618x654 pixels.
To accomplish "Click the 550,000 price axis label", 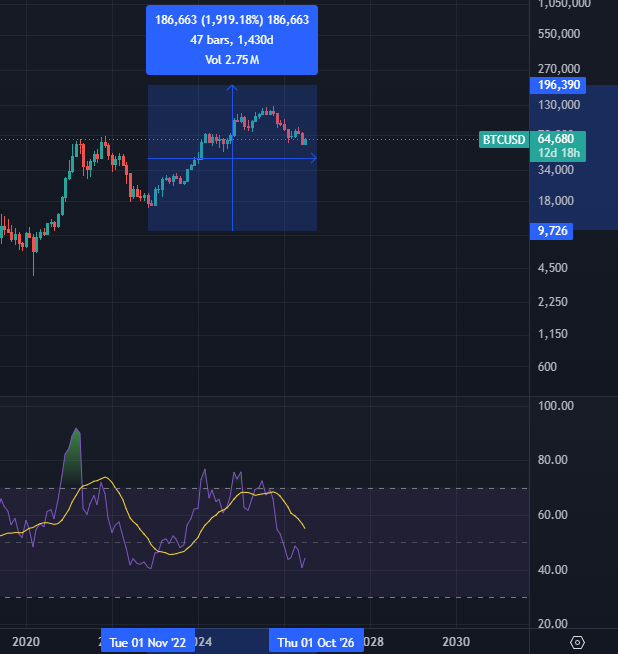I will click(x=559, y=34).
